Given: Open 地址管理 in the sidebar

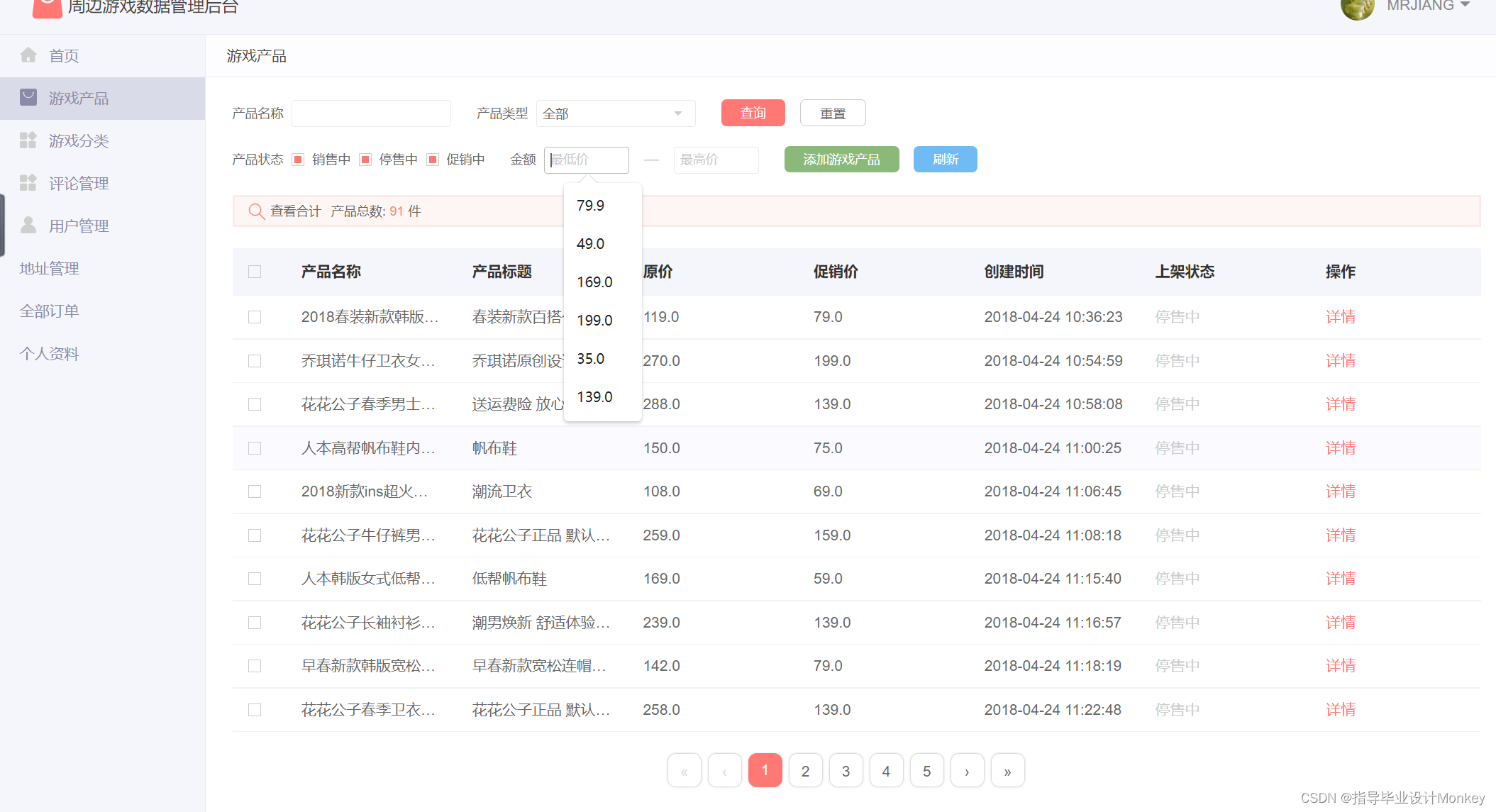Looking at the screenshot, I should coord(102,268).
